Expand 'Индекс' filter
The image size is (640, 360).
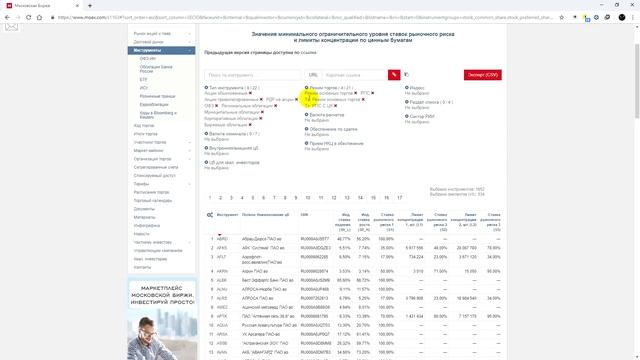pyautogui.click(x=407, y=88)
